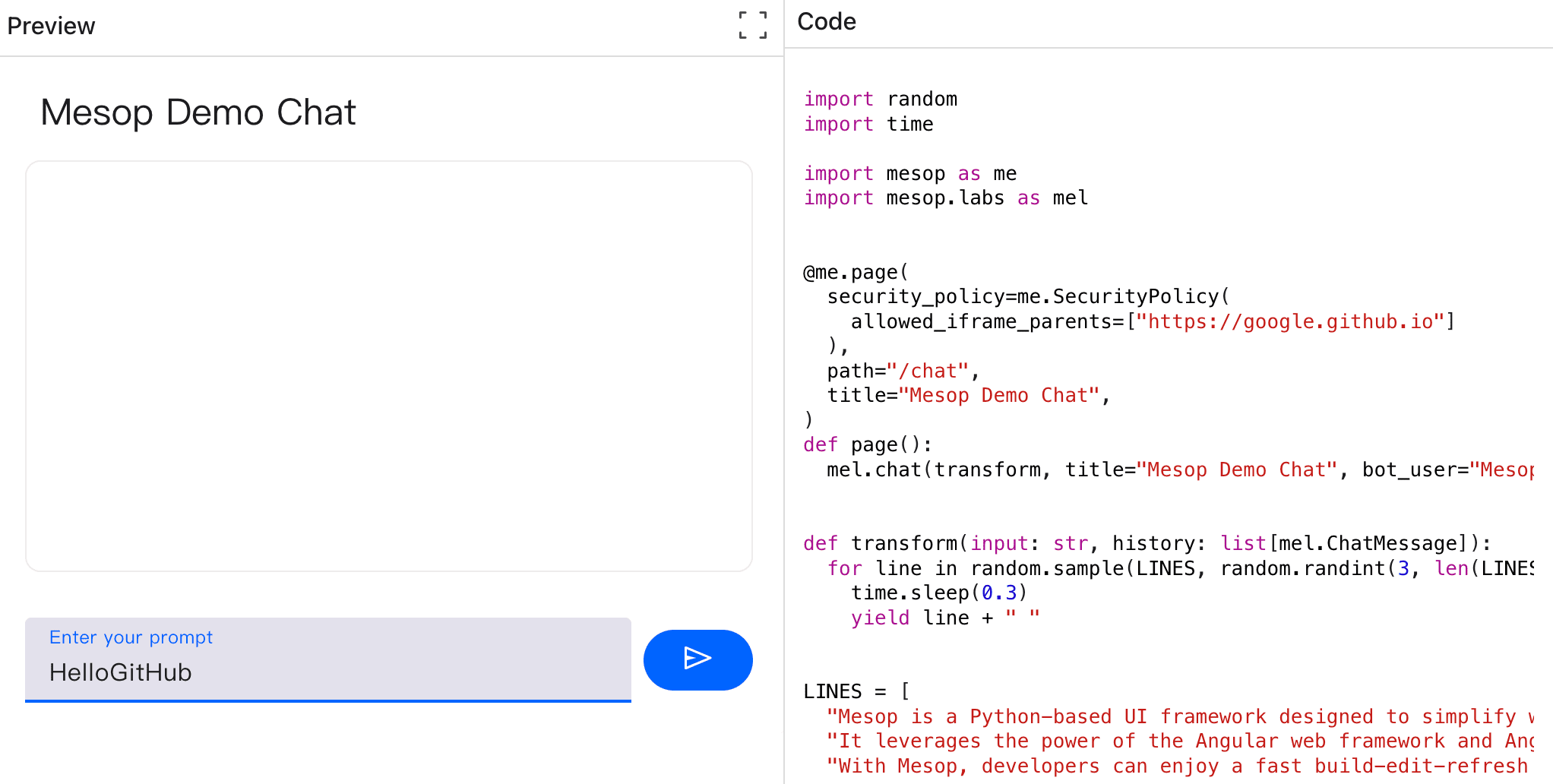1553x784 pixels.
Task: Click the 'mel.chat(transform' call line
Action: tap(1180, 469)
